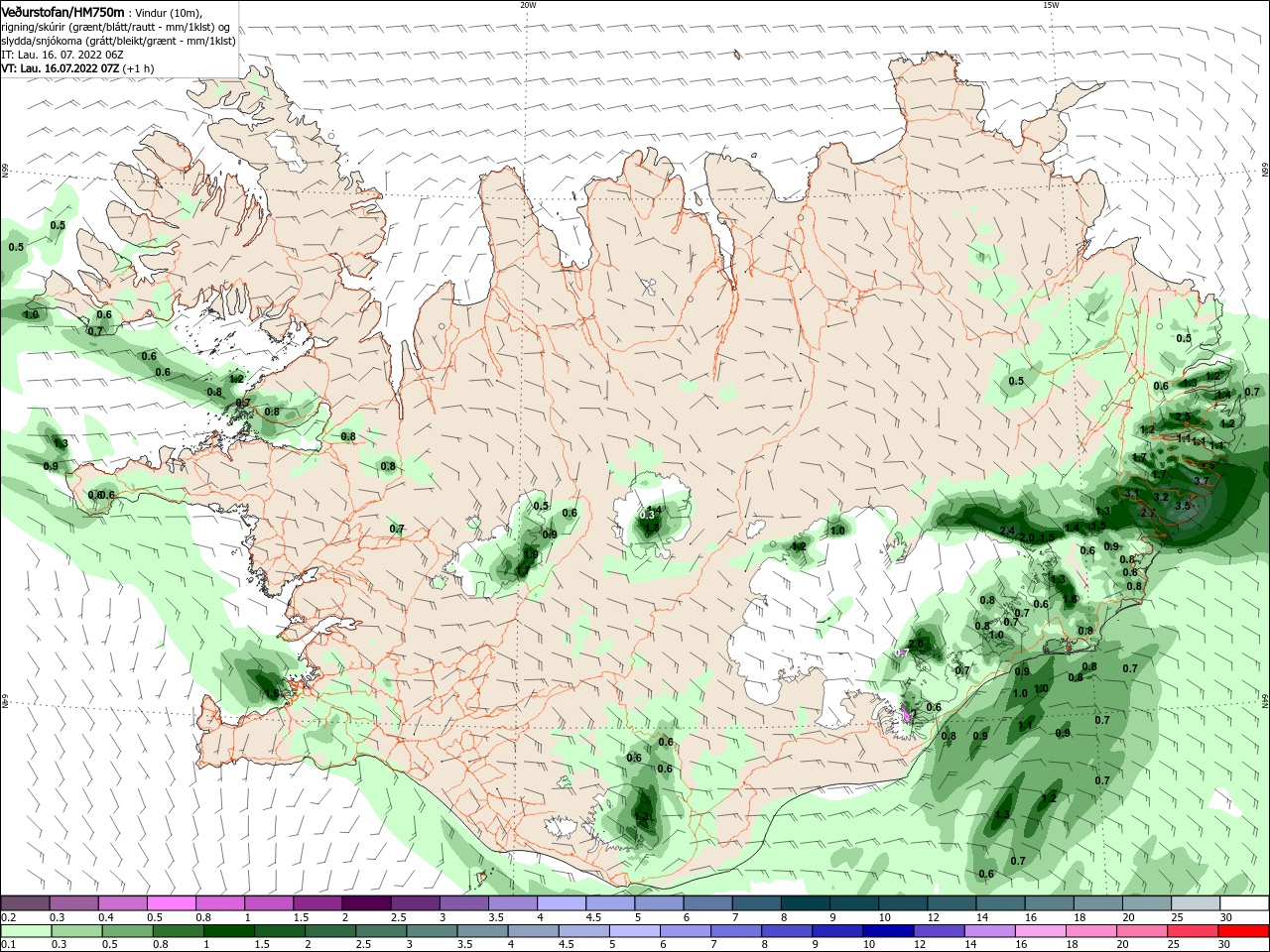Click the 3.1 precipitation value on the map

click(1132, 493)
